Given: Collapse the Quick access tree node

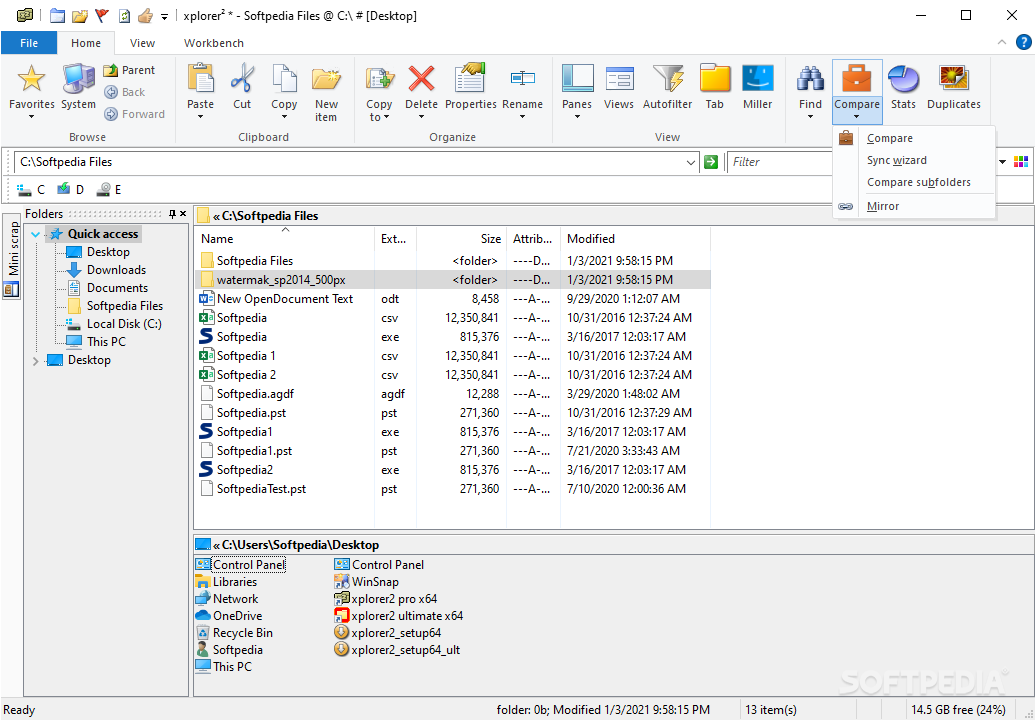Looking at the screenshot, I should coord(36,234).
